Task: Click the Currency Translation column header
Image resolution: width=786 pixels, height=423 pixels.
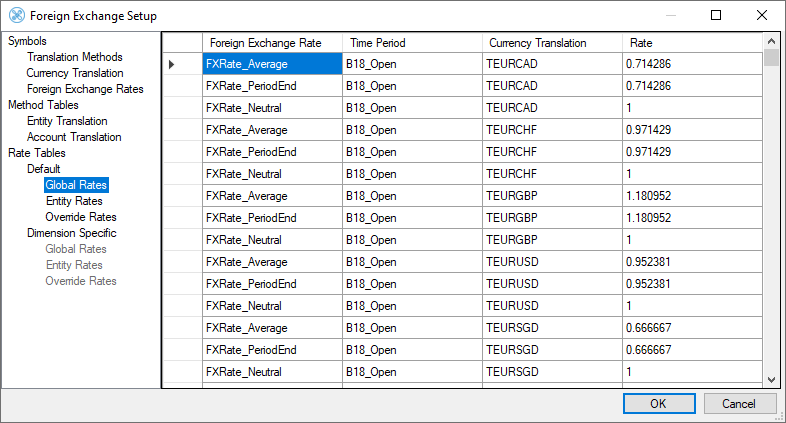Action: (537, 43)
